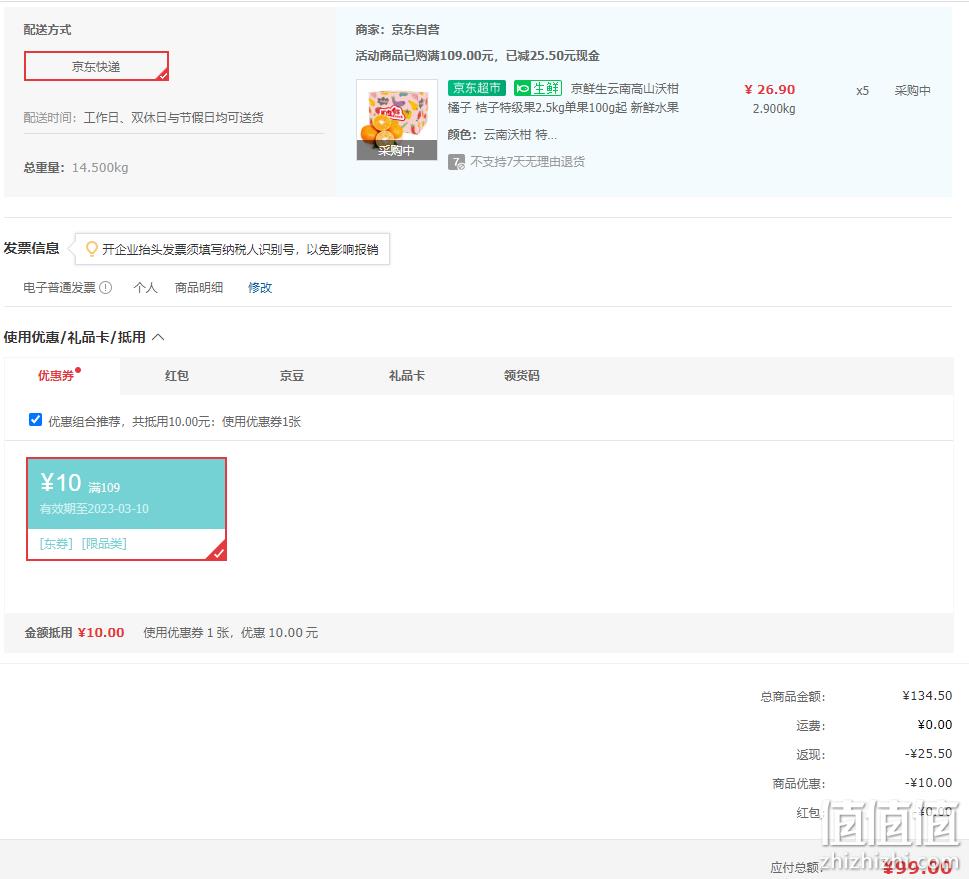
Task: Collapse the 使用优惠/礼品卡/抵用 section
Action: point(158,337)
